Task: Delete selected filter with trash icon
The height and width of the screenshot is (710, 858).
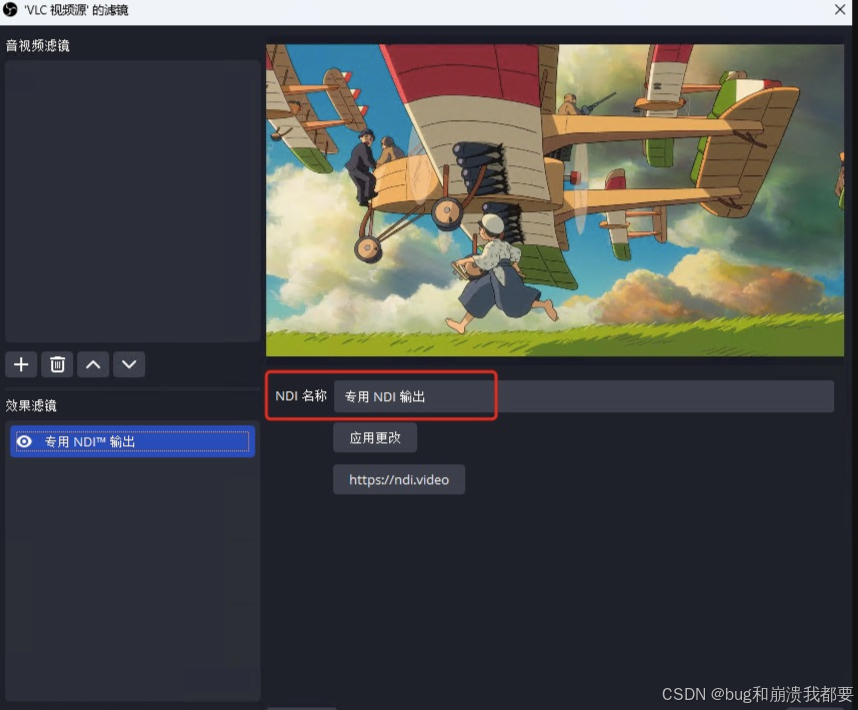Action: point(57,364)
